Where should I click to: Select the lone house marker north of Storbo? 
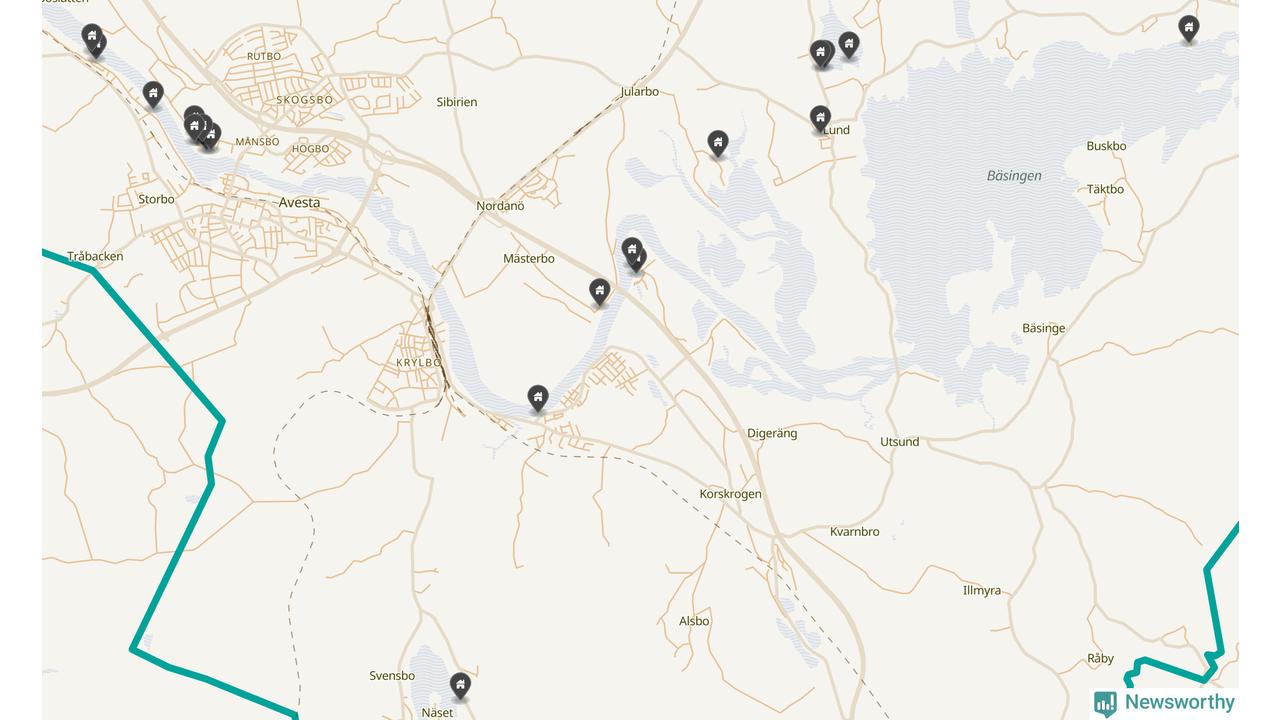[153, 94]
